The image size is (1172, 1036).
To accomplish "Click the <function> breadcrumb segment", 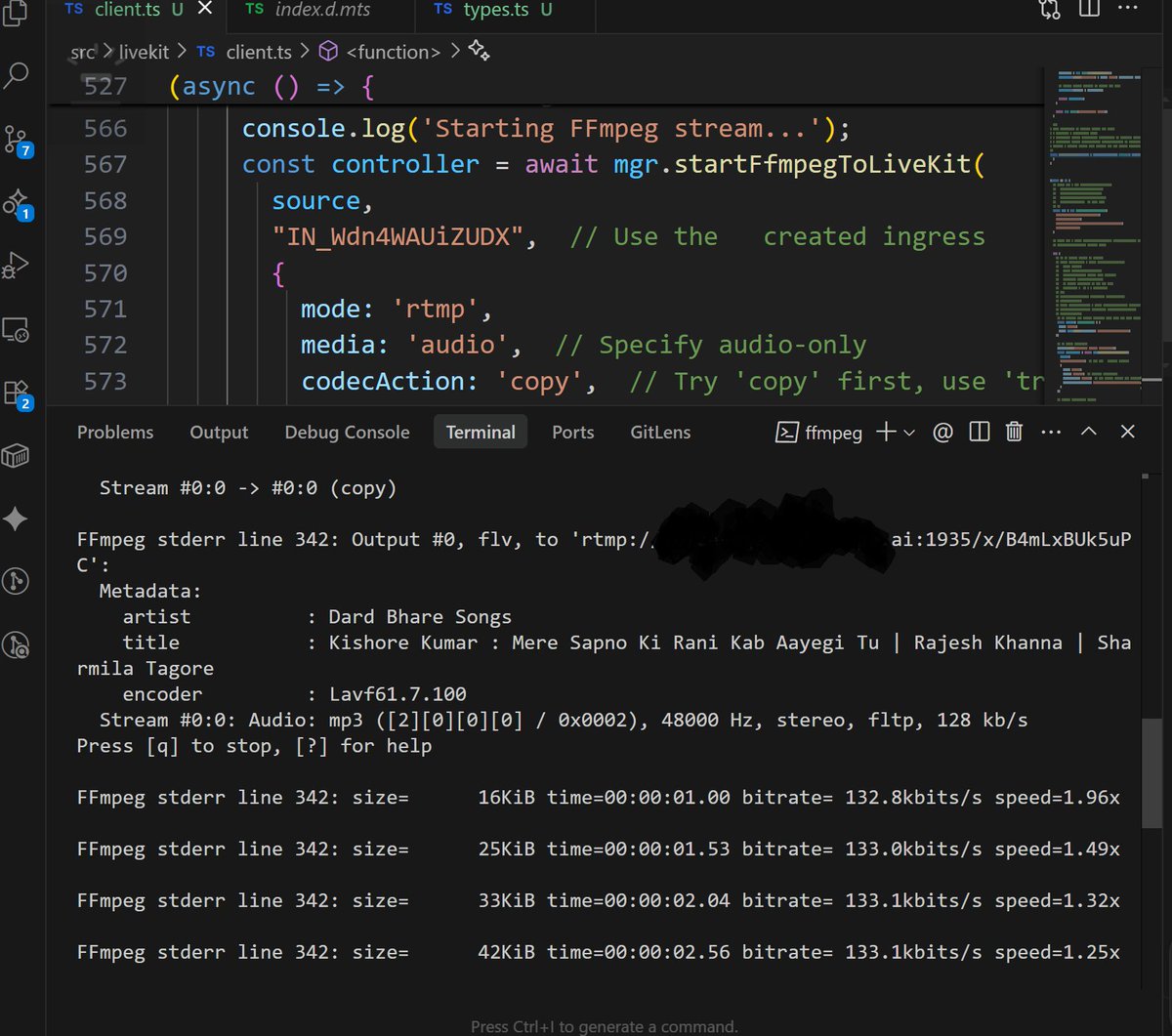I will tap(381, 52).
